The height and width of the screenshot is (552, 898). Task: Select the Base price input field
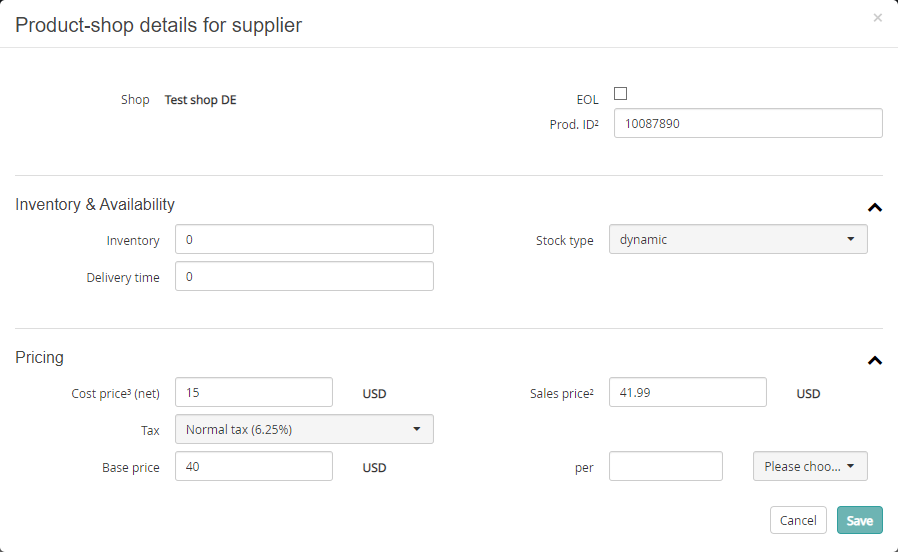tap(254, 466)
